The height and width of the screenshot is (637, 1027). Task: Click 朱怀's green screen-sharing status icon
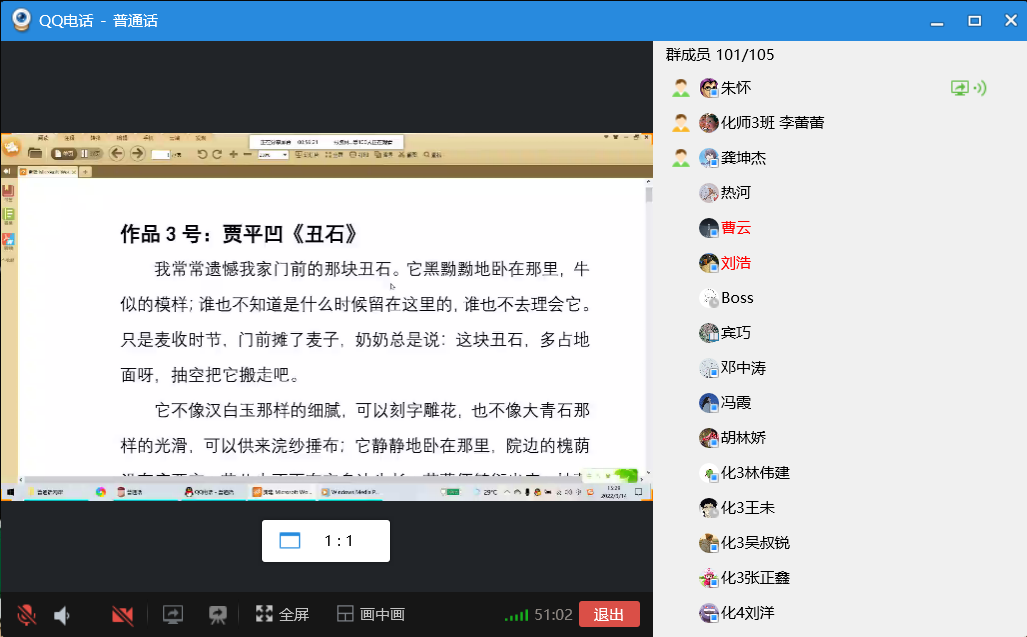pyautogui.click(x=960, y=88)
